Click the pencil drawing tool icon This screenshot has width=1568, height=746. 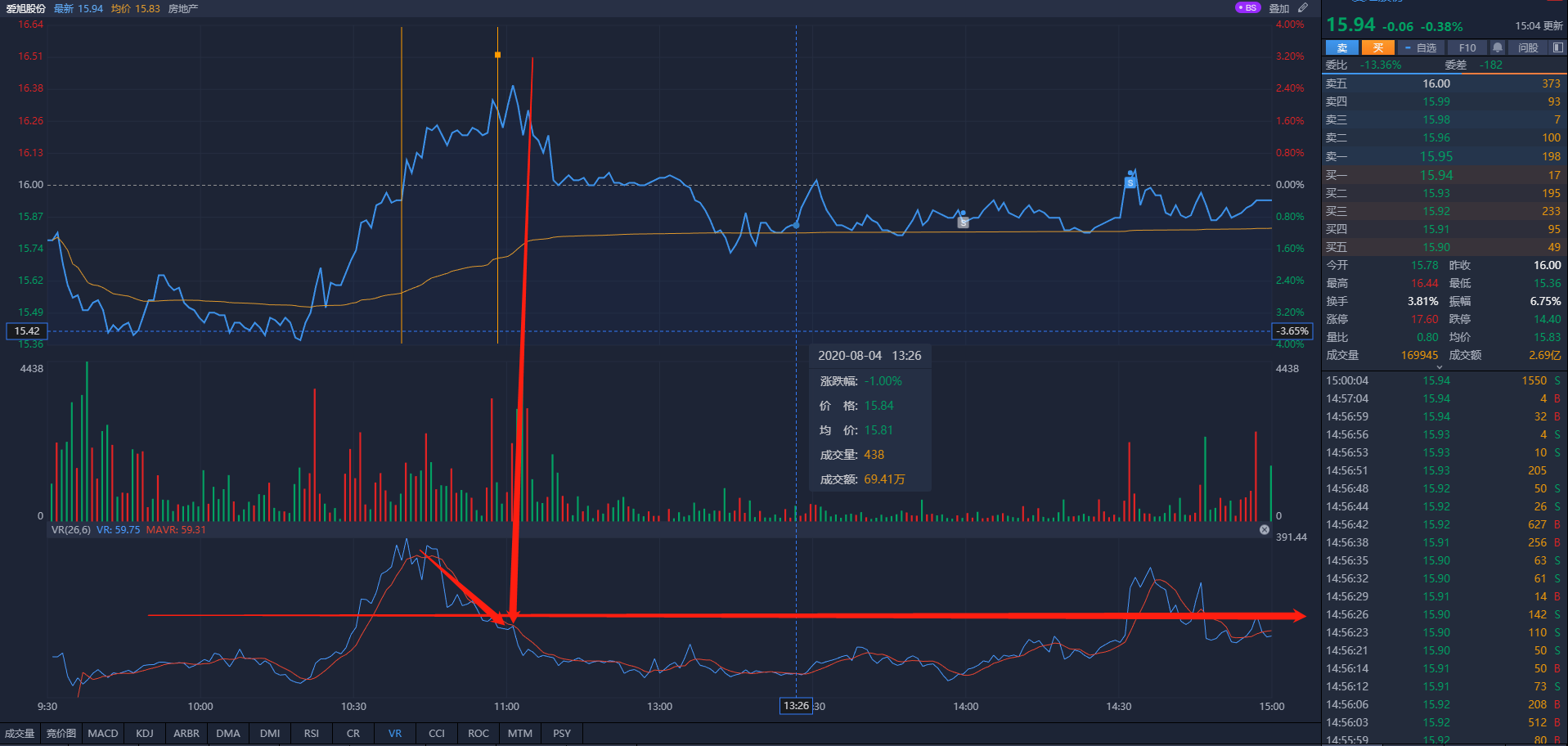tap(1303, 7)
